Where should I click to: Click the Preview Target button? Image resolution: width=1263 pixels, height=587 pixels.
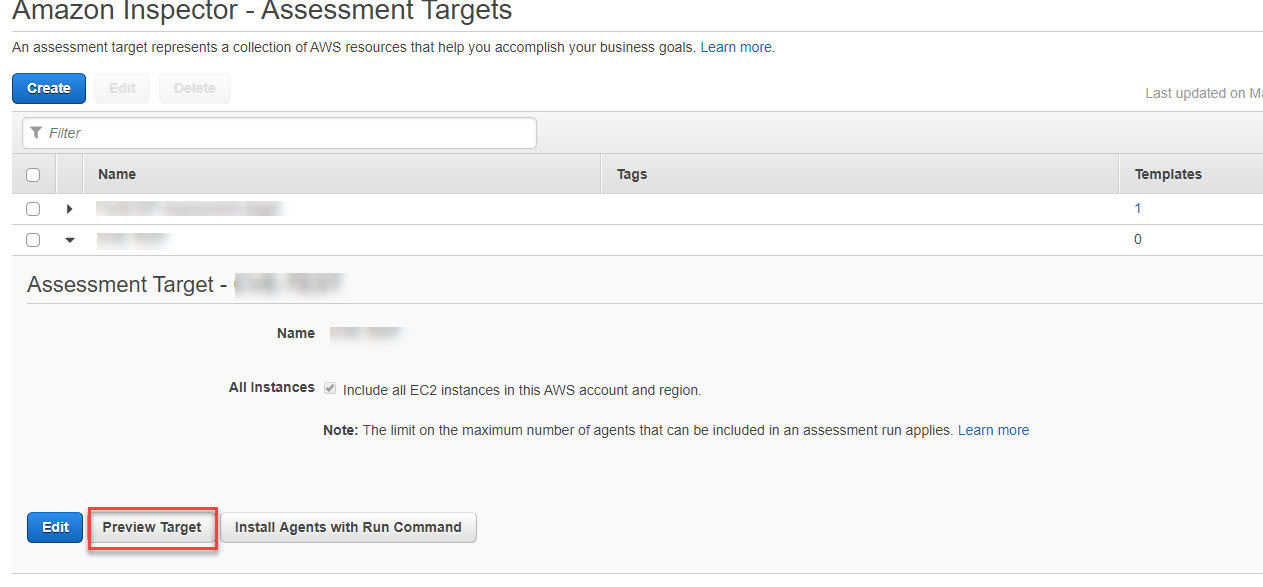(x=152, y=527)
